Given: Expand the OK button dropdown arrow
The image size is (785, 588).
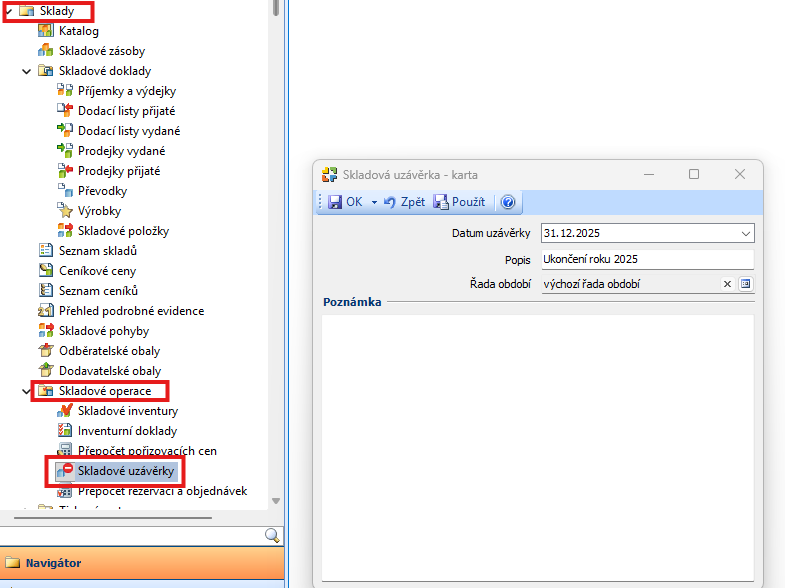Looking at the screenshot, I should tap(374, 202).
